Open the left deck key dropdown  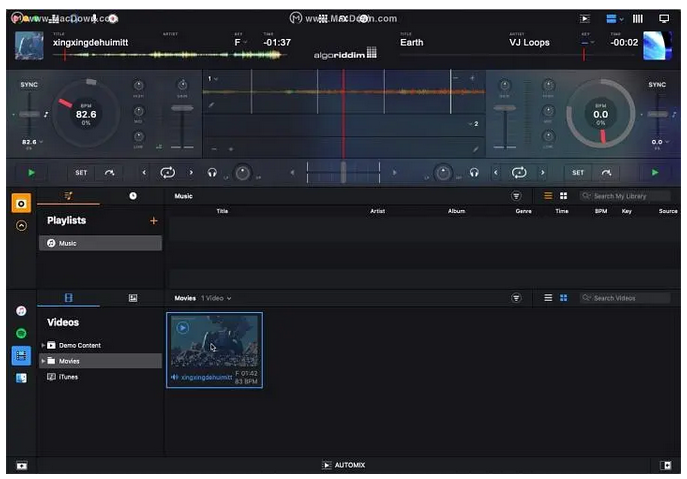click(x=240, y=43)
